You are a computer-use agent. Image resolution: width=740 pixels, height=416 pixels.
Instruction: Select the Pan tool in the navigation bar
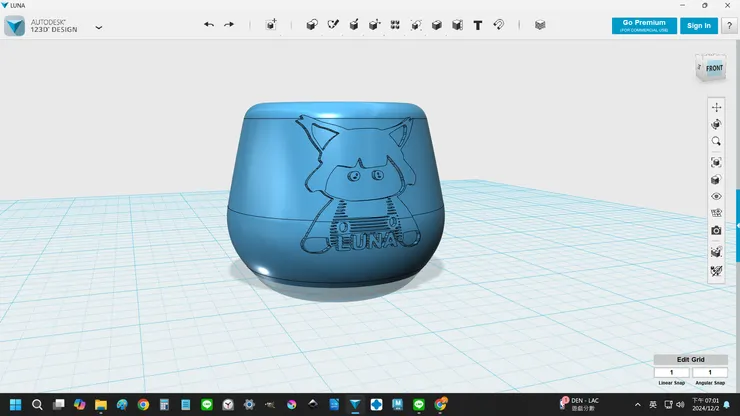pyautogui.click(x=716, y=108)
